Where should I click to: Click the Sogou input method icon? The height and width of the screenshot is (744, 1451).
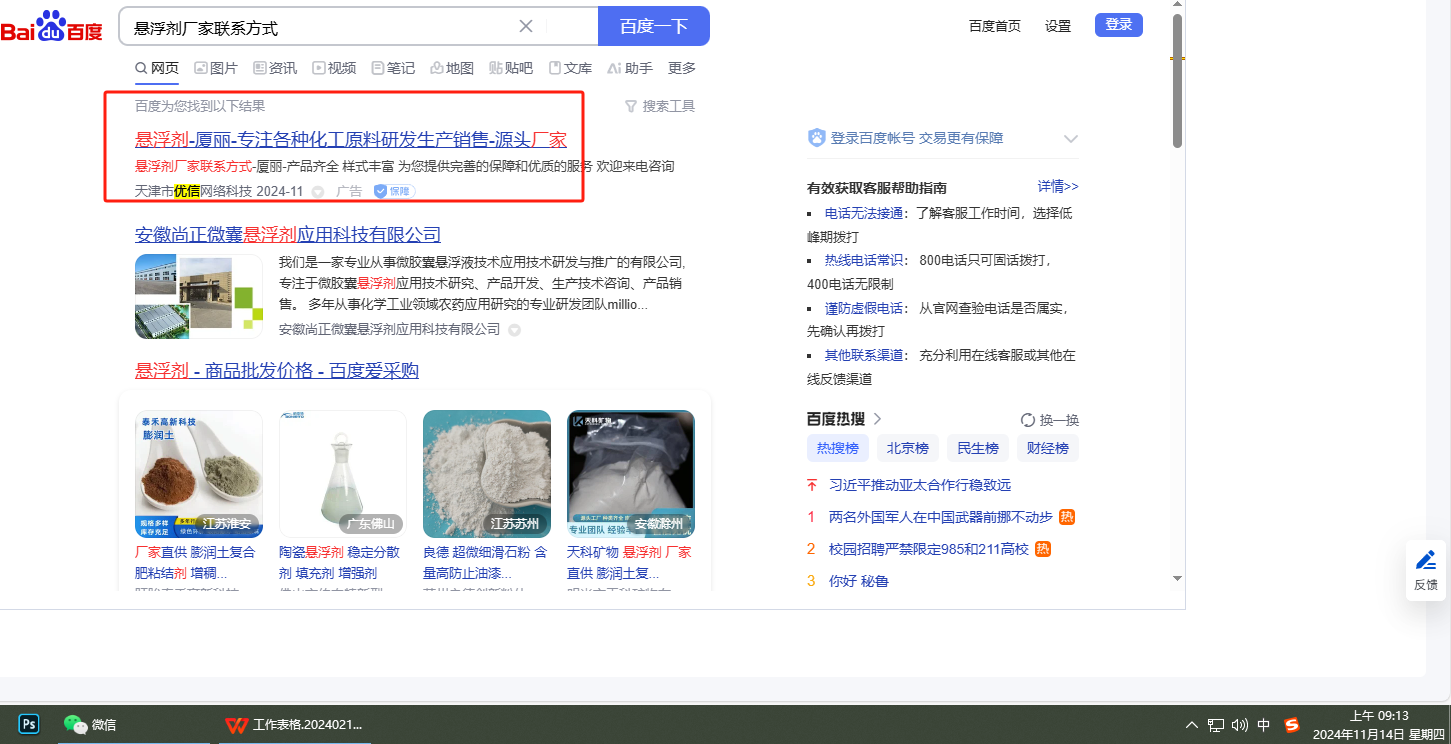click(1291, 725)
